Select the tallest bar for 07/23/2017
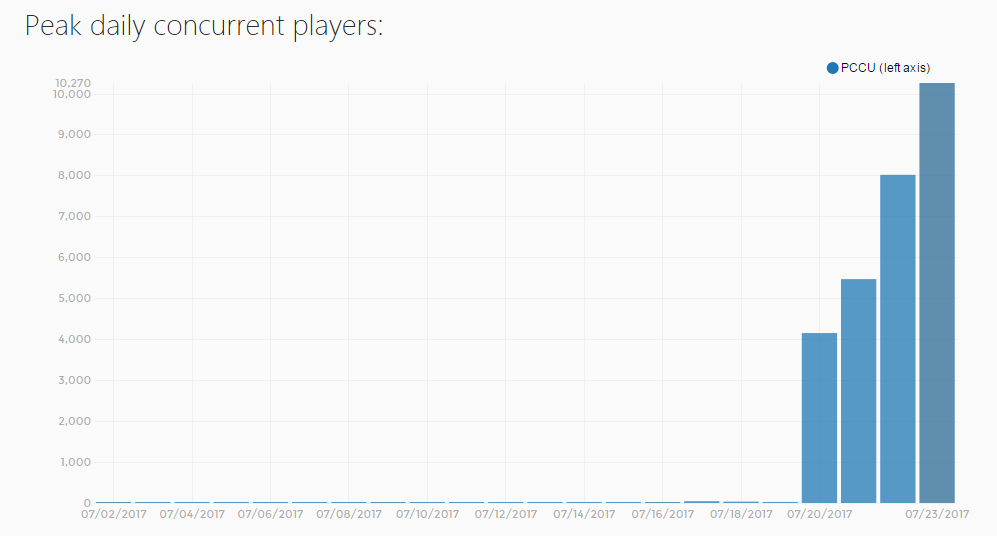This screenshot has height=536, width=997. tap(937, 293)
